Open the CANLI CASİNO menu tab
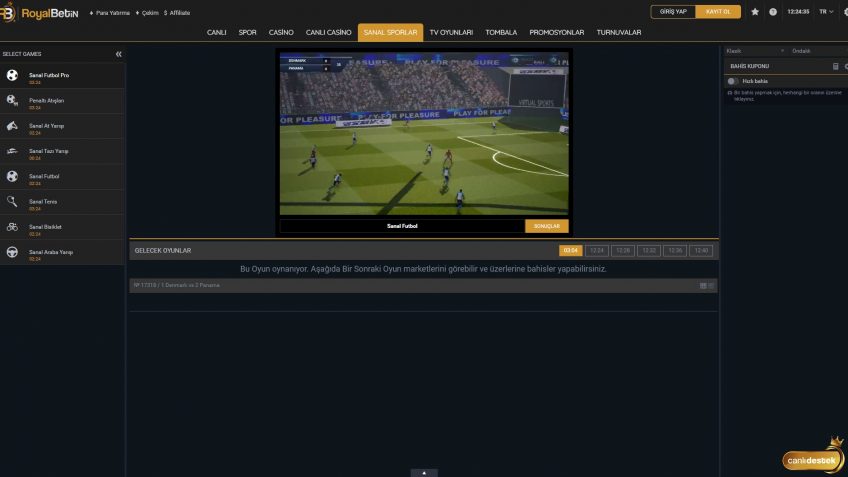The height and width of the screenshot is (477, 848). pos(328,32)
